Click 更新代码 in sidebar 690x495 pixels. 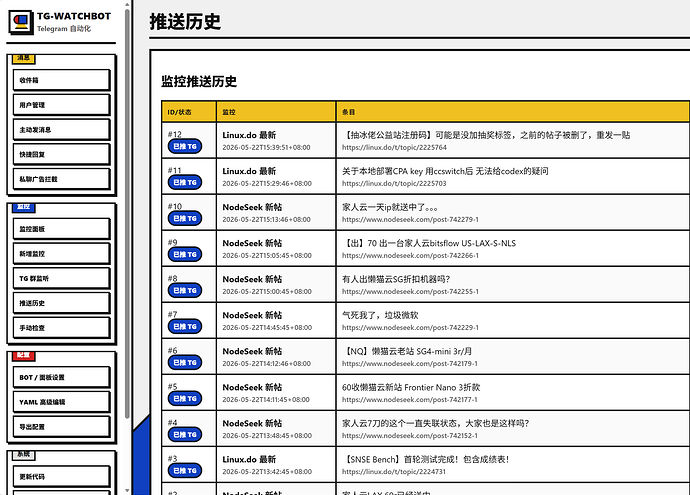61,476
